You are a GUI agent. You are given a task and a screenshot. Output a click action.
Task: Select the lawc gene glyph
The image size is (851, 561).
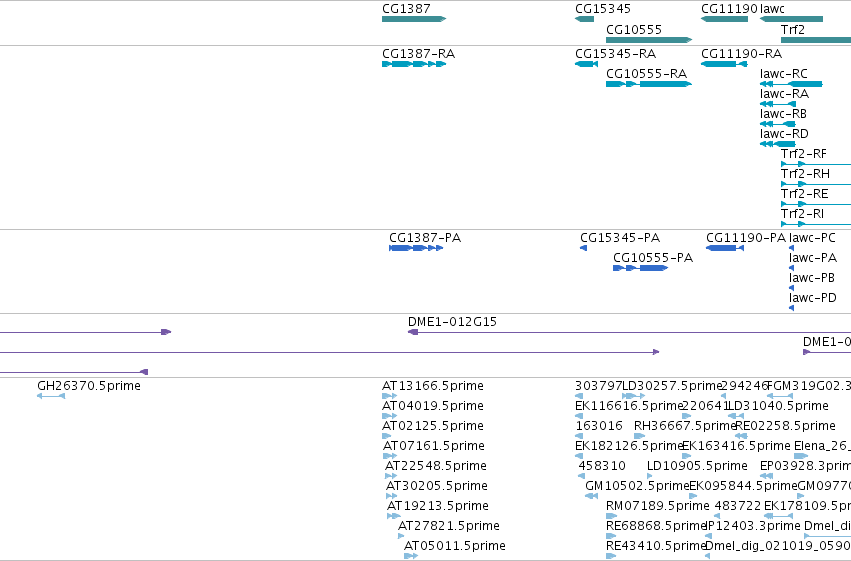click(791, 19)
